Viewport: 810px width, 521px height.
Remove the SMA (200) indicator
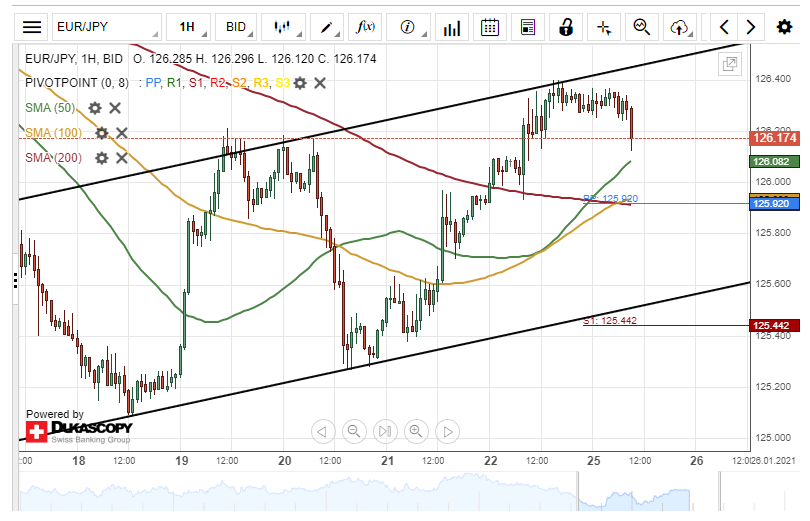[121, 158]
